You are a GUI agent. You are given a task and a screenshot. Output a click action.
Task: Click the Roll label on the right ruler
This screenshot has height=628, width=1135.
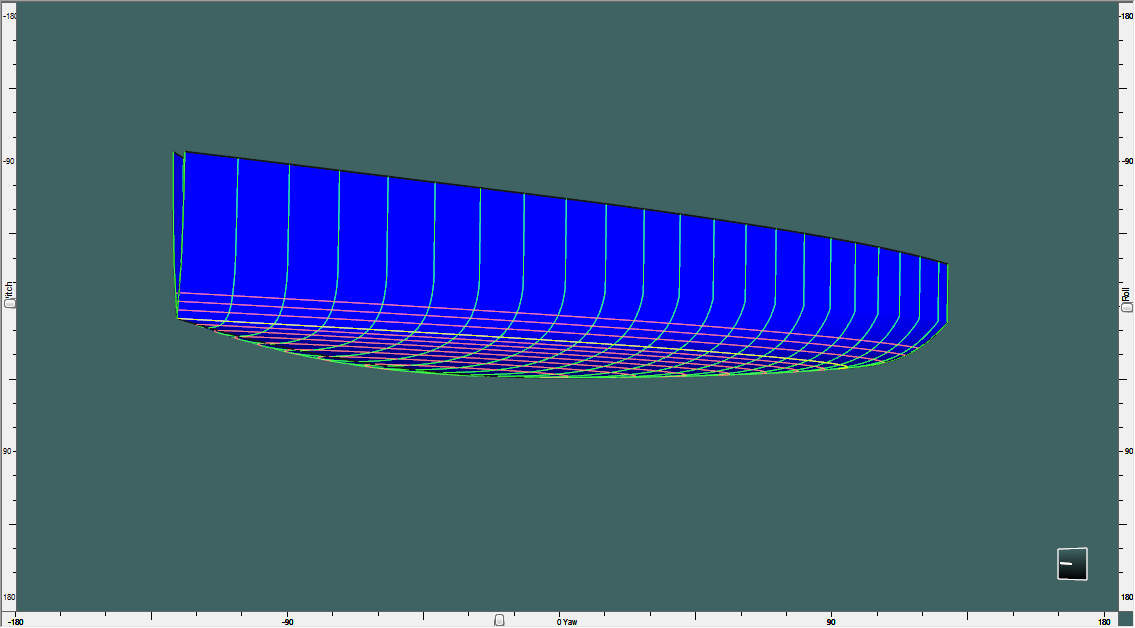[1126, 294]
